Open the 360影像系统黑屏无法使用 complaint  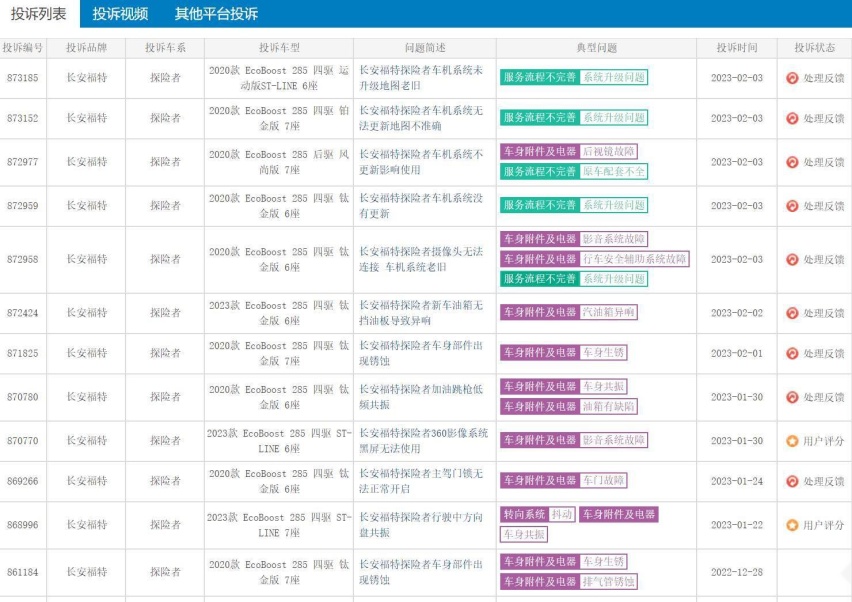point(423,441)
